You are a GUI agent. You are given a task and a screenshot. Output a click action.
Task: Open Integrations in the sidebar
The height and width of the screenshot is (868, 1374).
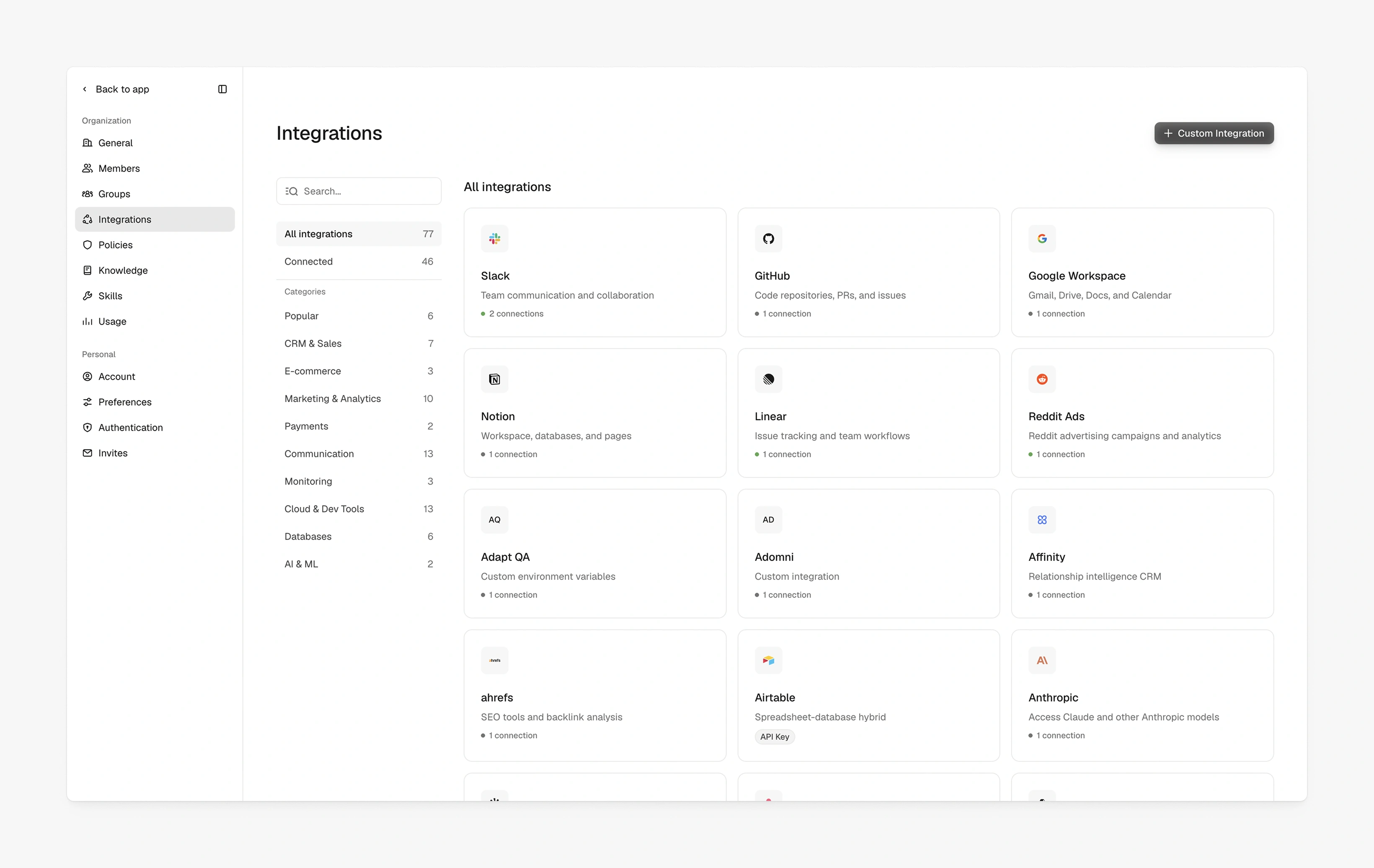pos(155,219)
